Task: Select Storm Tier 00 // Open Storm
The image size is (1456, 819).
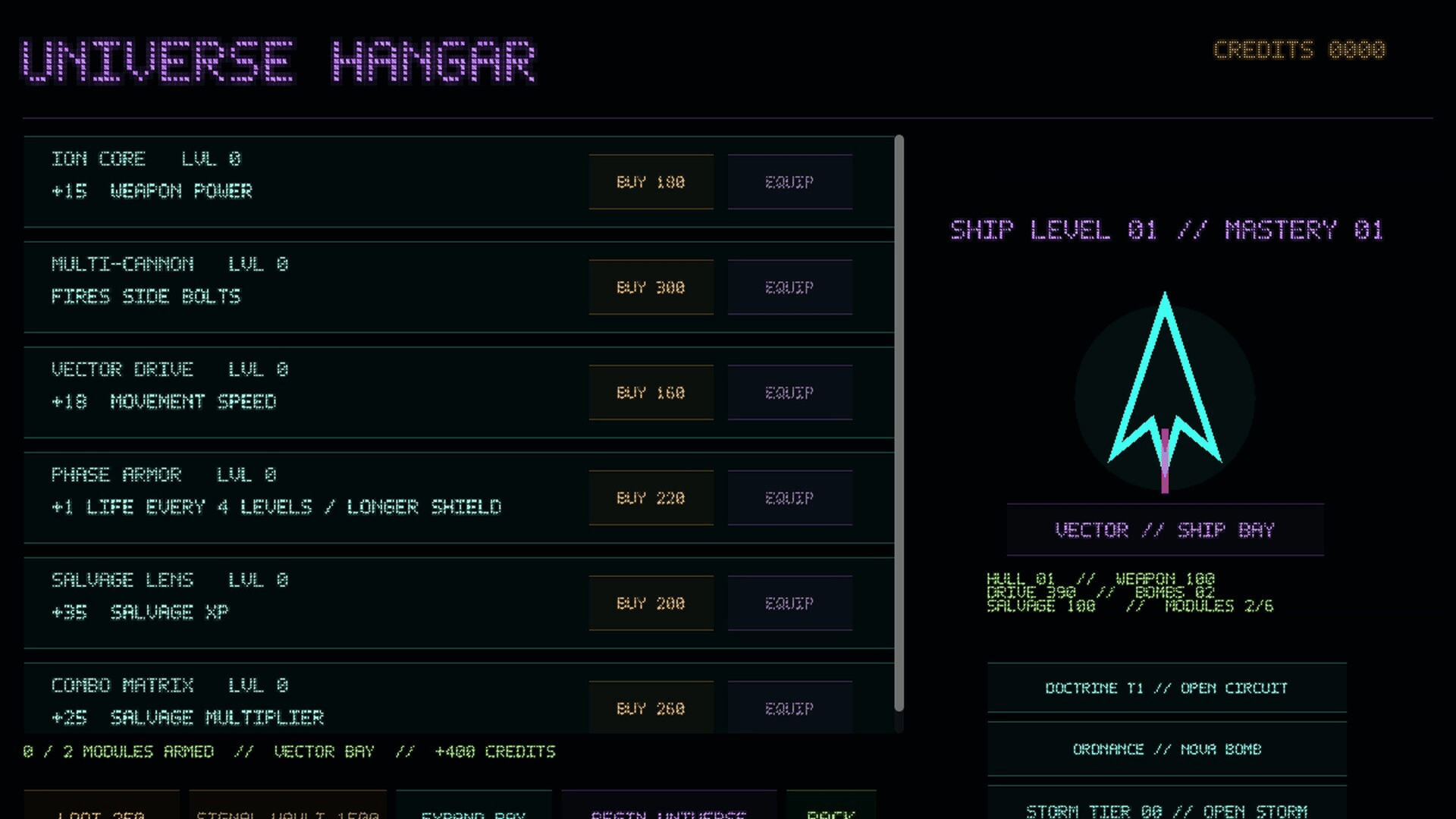Action: tap(1166, 804)
